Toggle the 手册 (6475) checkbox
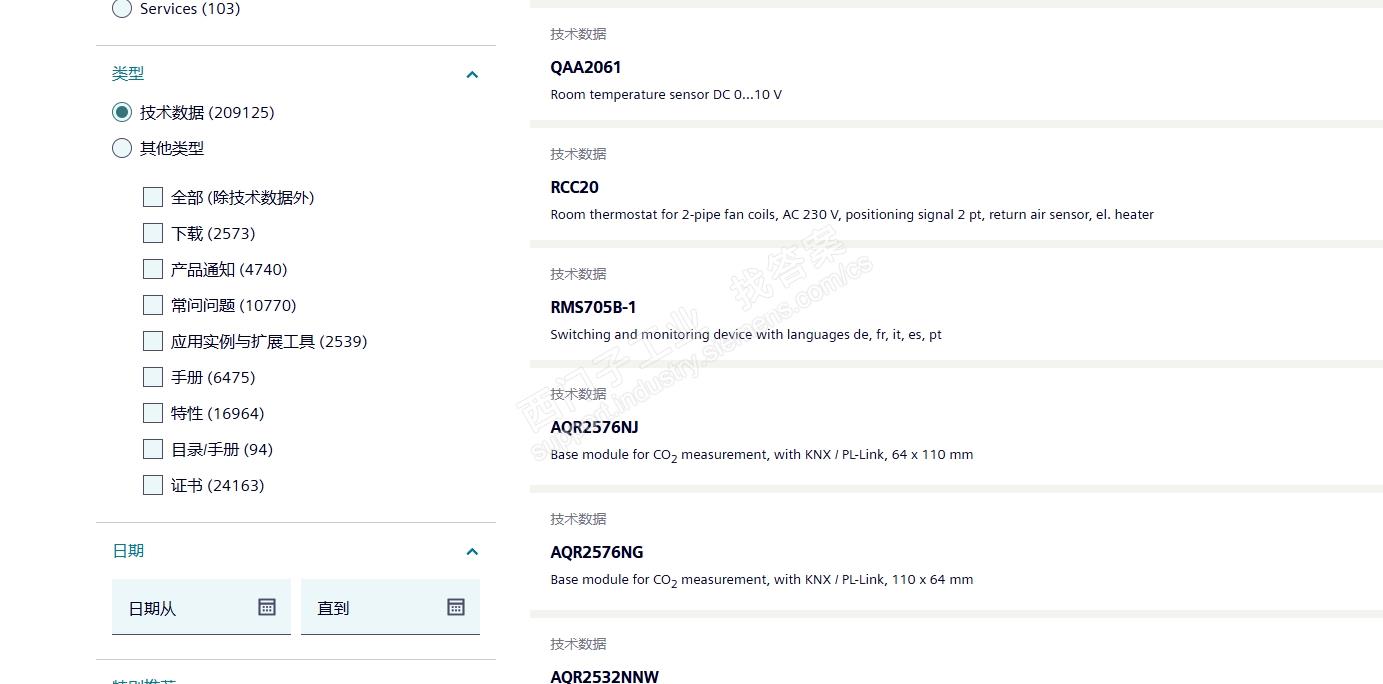Screen dimensions: 1383x684 point(153,377)
